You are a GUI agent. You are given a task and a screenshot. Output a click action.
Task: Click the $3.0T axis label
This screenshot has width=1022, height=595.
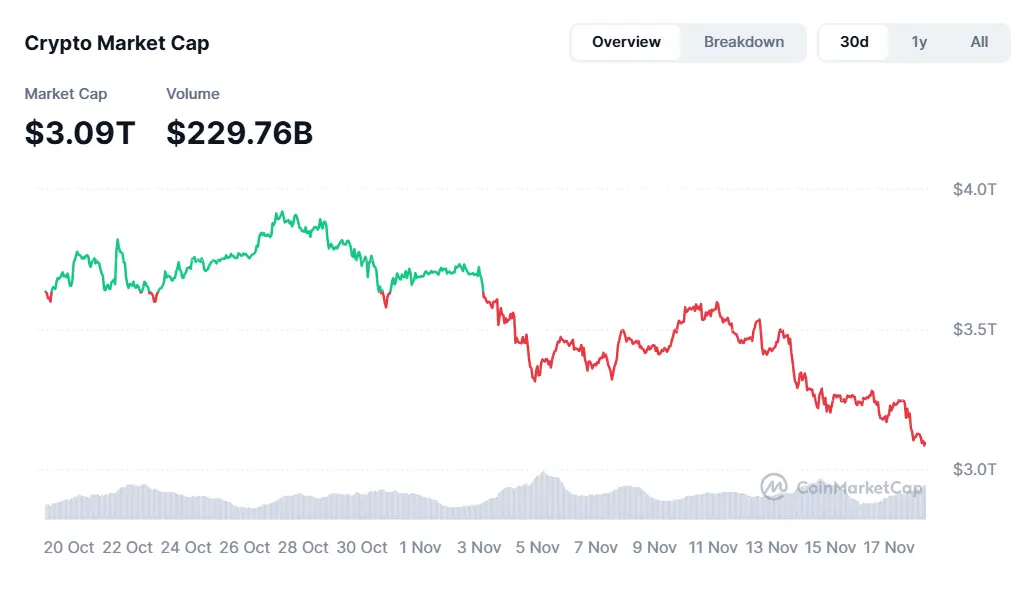coord(975,468)
